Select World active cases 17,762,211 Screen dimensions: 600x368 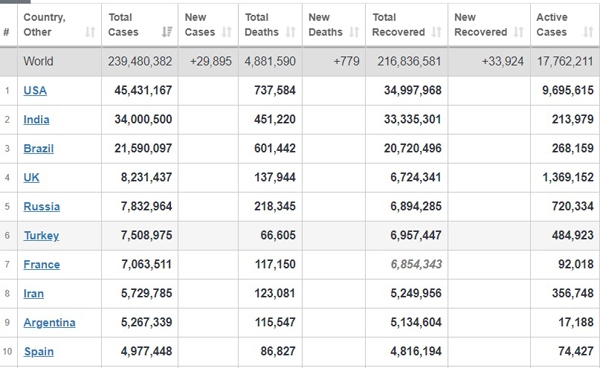(x=565, y=61)
